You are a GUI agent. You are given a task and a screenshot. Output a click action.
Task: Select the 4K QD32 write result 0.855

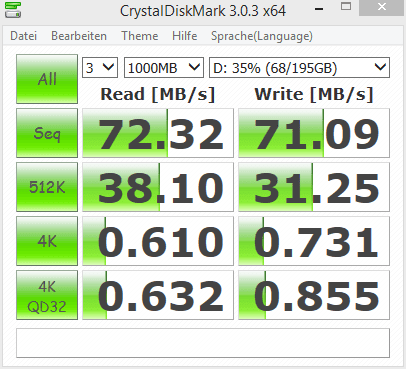point(314,295)
